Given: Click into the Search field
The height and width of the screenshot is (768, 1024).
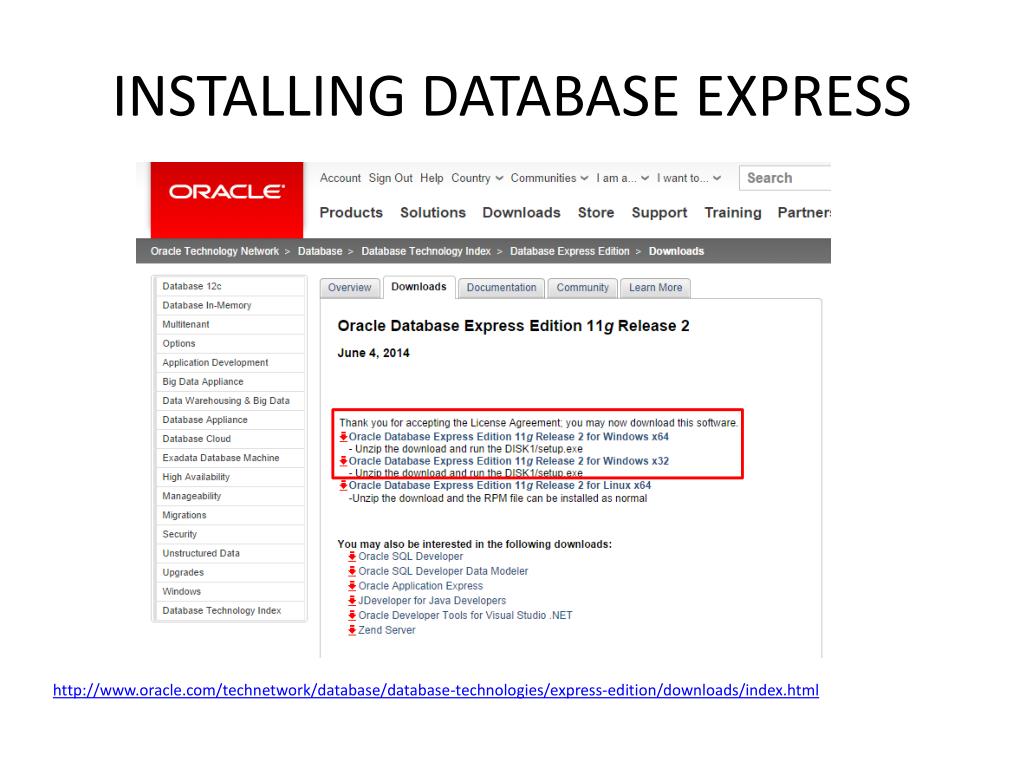Looking at the screenshot, I should click(x=785, y=178).
